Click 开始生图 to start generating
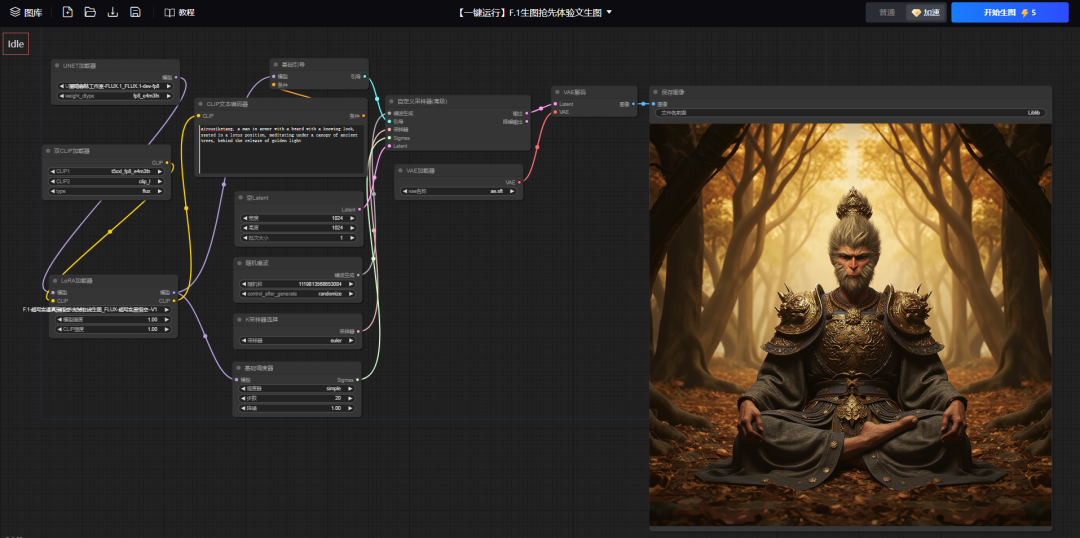Viewport: 1080px width, 538px height. pos(1010,12)
